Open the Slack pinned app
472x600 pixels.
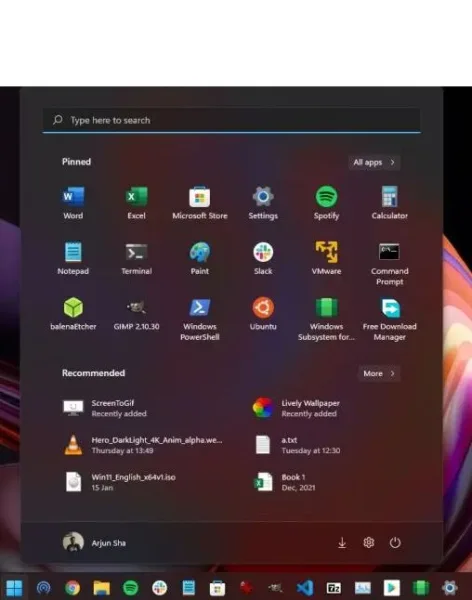(x=263, y=259)
